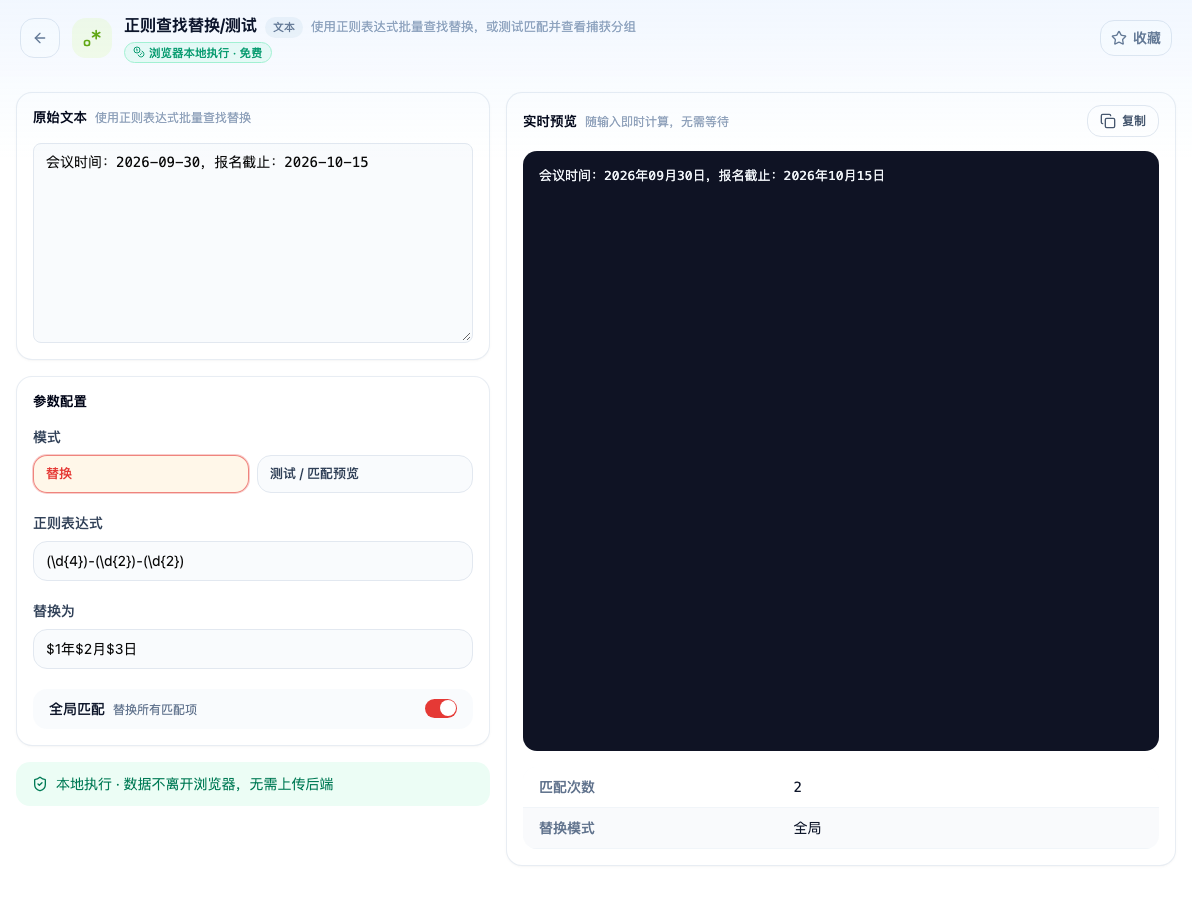Click the 正则查找替换/测试 title
The image size is (1192, 900).
191,26
